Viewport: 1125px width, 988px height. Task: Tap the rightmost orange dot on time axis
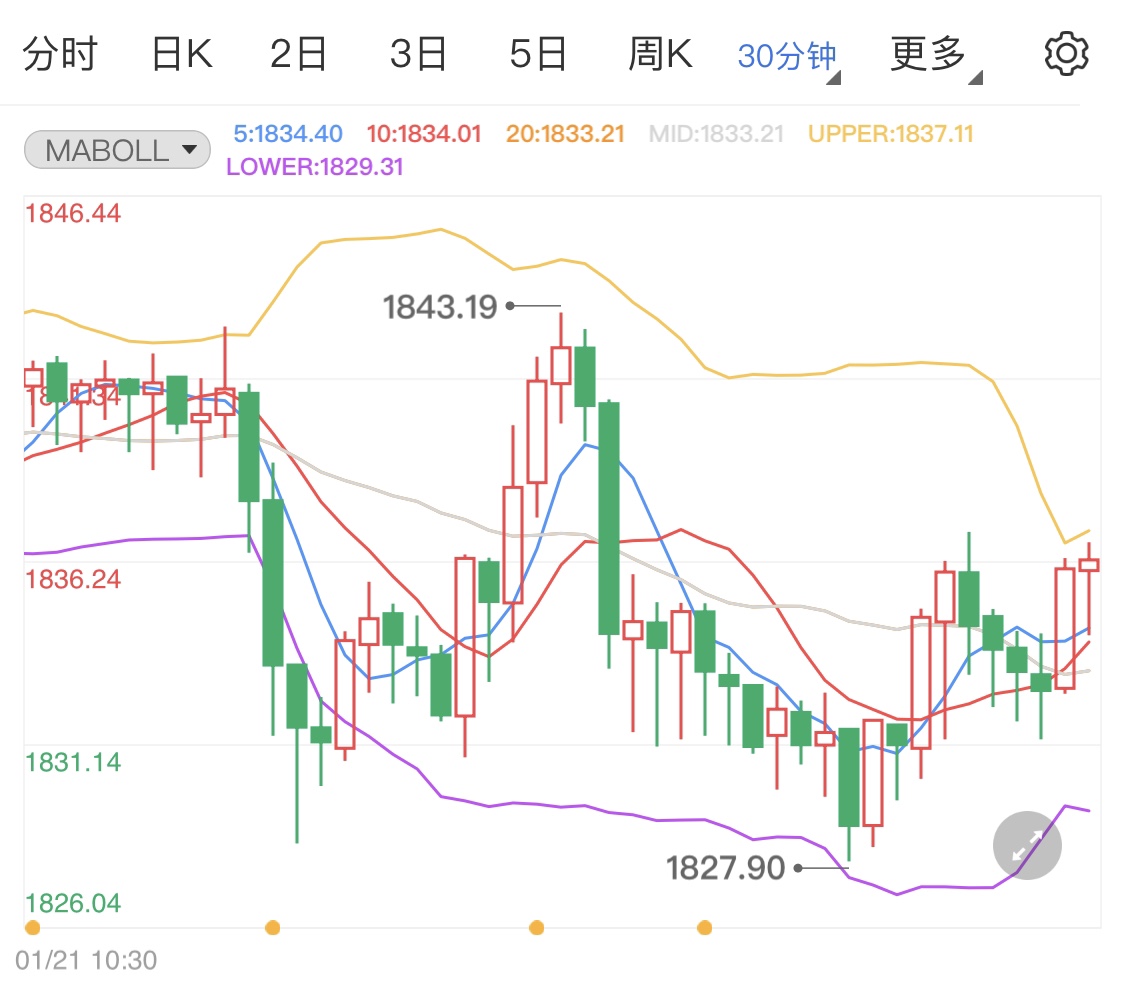point(705,928)
